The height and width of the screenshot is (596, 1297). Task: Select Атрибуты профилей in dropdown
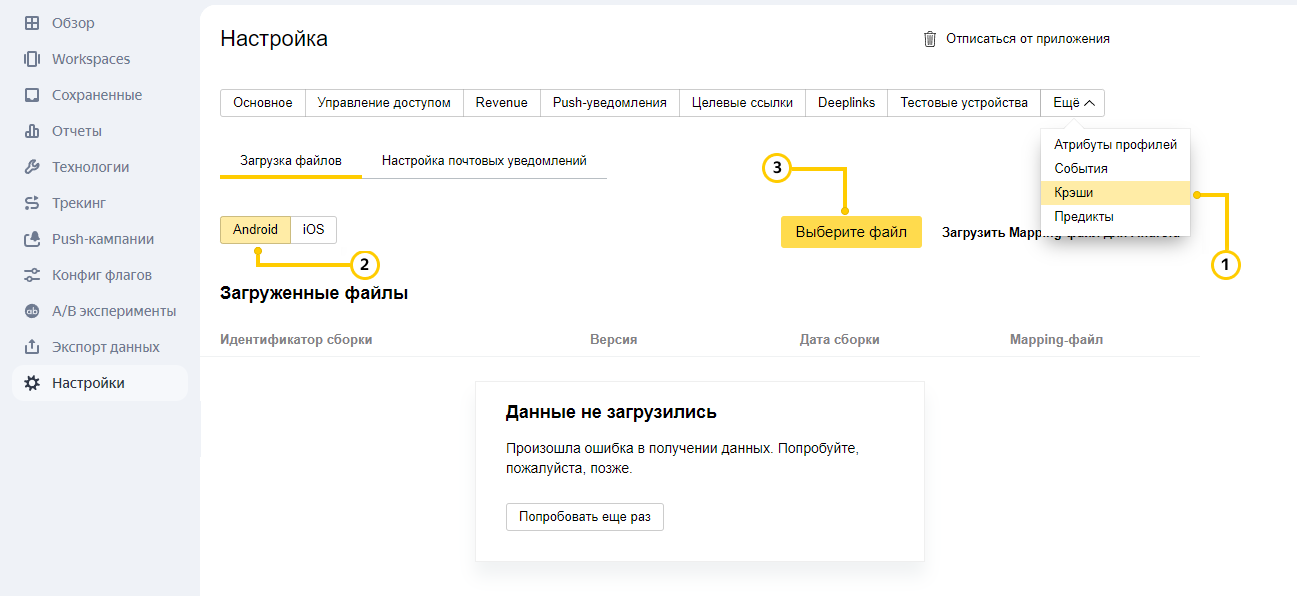(1115, 145)
